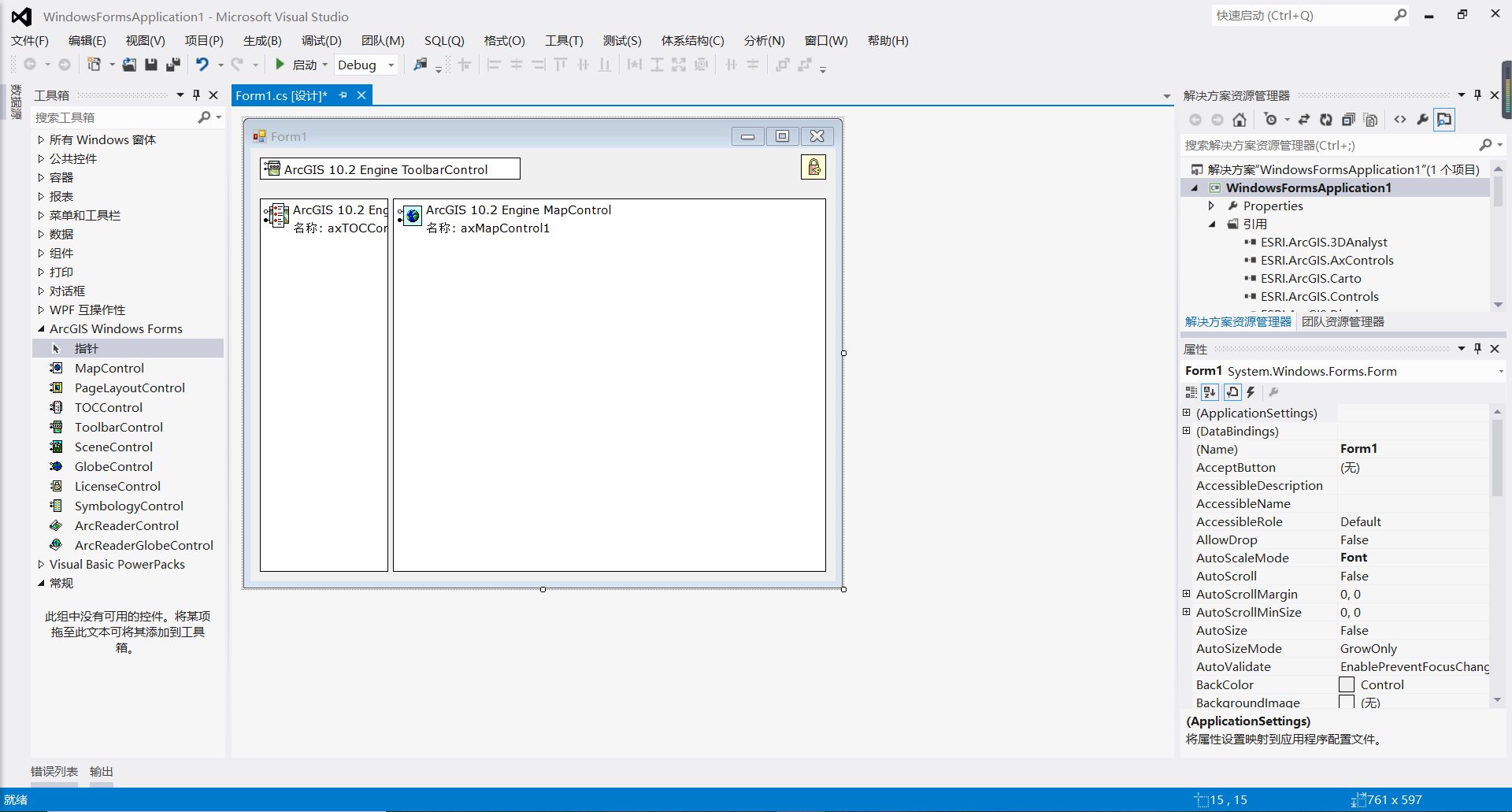Select the MapControl tool in the Toolbox
Image resolution: width=1512 pixels, height=812 pixels.
(x=108, y=368)
